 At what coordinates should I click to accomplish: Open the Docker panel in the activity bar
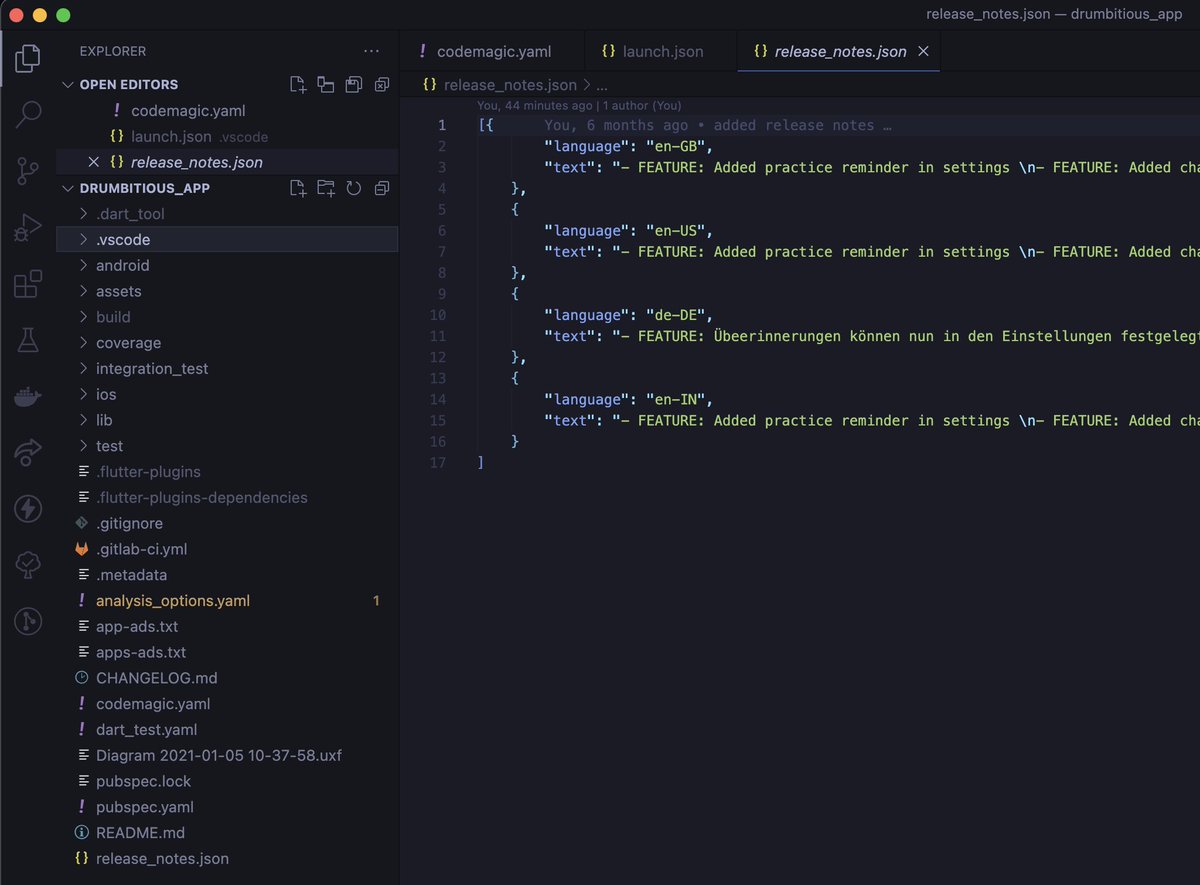pyautogui.click(x=27, y=395)
